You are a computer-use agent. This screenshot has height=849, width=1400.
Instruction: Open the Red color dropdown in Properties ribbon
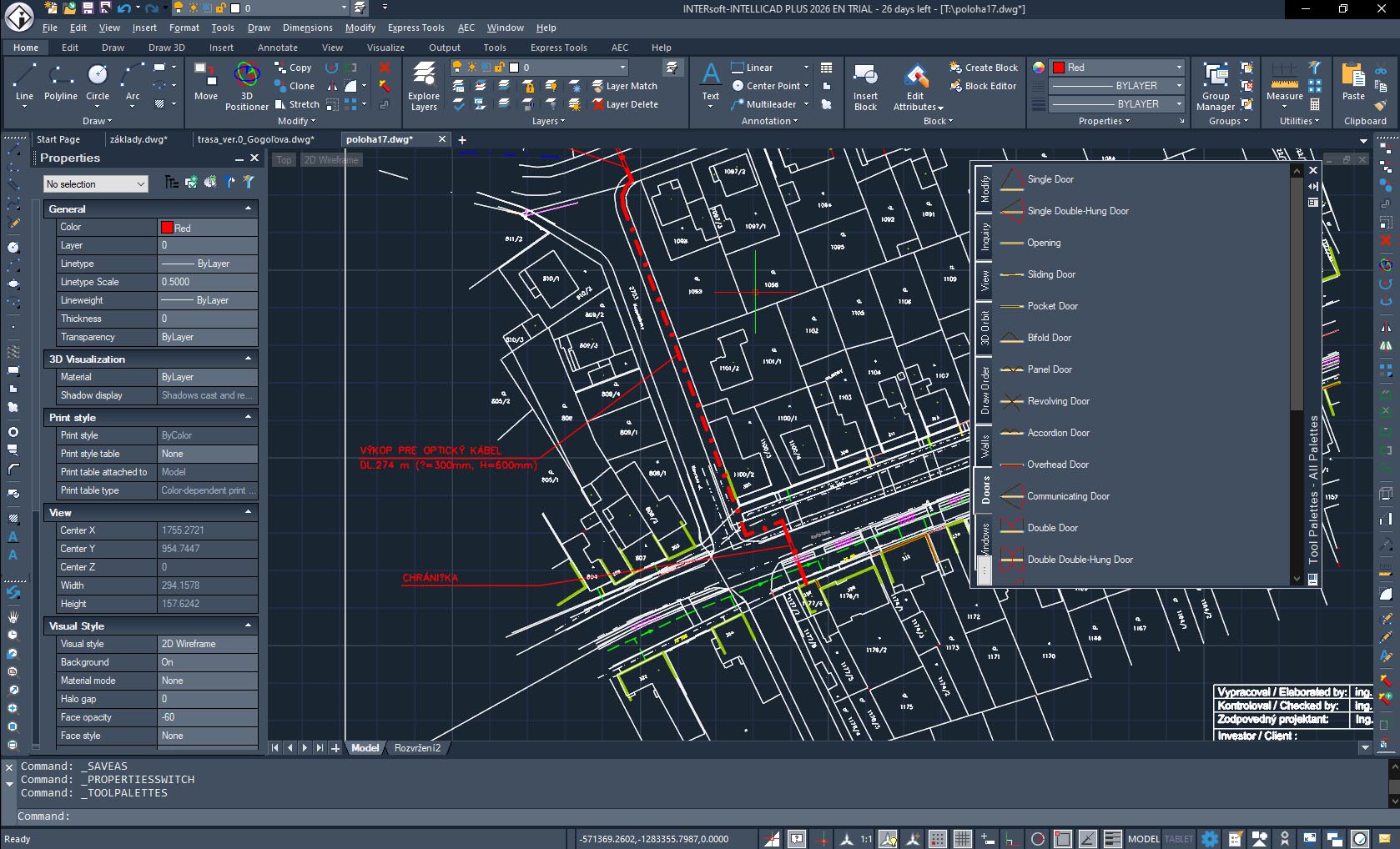point(1178,68)
